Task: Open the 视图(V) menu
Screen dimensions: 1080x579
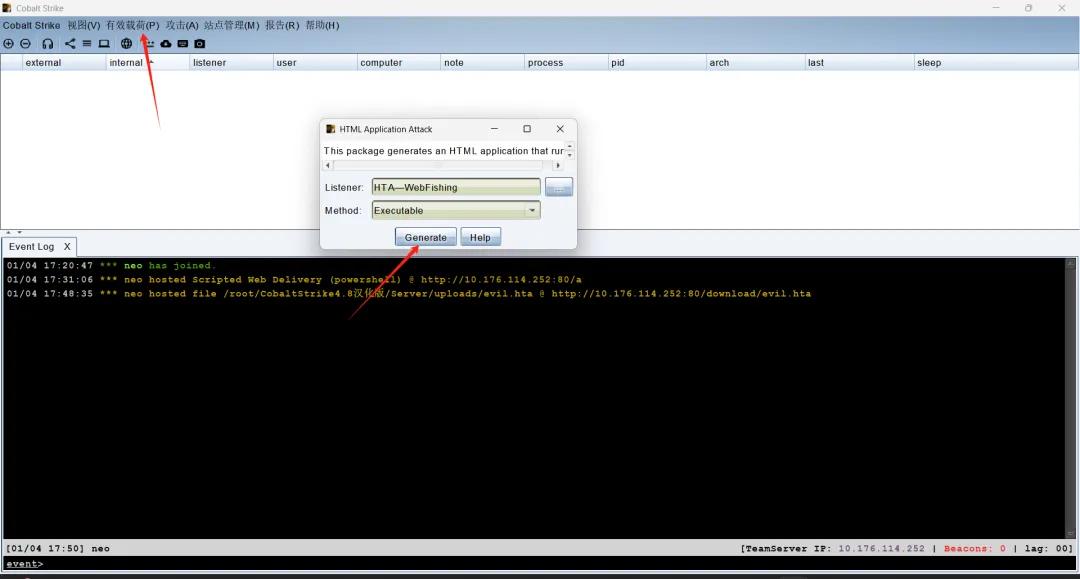Action: click(83, 25)
